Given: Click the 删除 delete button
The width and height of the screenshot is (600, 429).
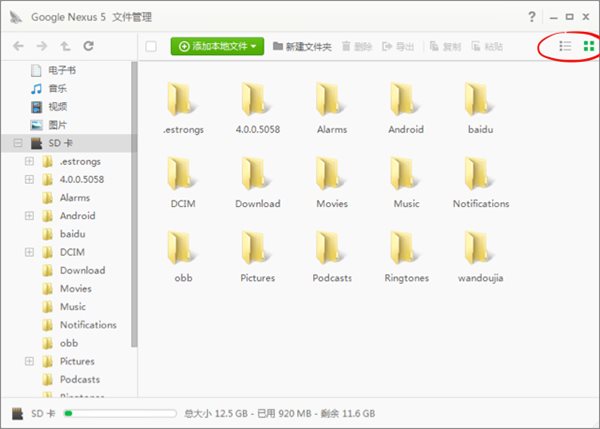Looking at the screenshot, I should (357, 46).
